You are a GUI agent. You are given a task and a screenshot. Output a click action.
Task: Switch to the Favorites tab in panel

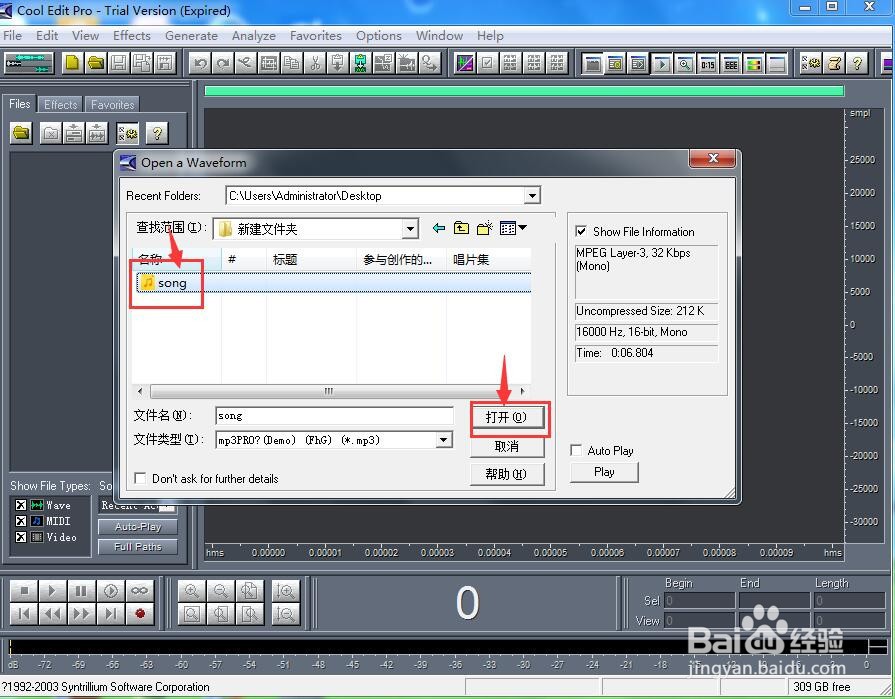pos(112,104)
